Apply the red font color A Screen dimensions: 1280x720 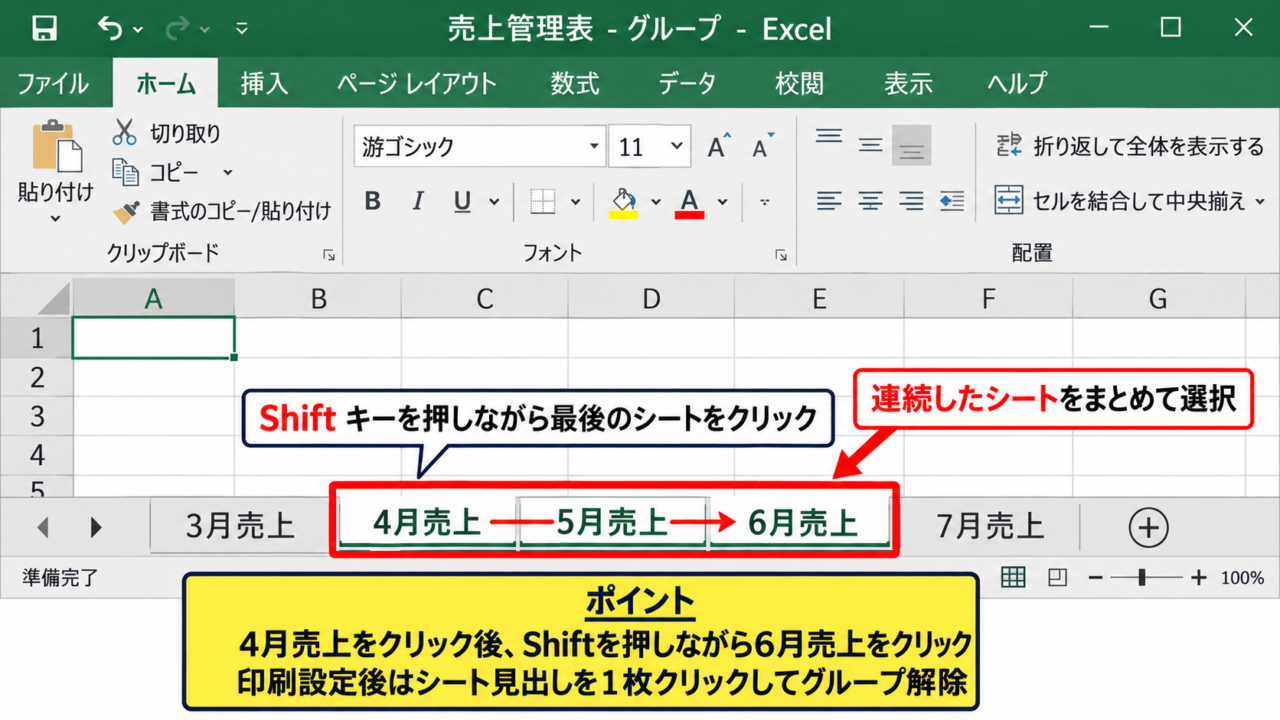tap(689, 201)
